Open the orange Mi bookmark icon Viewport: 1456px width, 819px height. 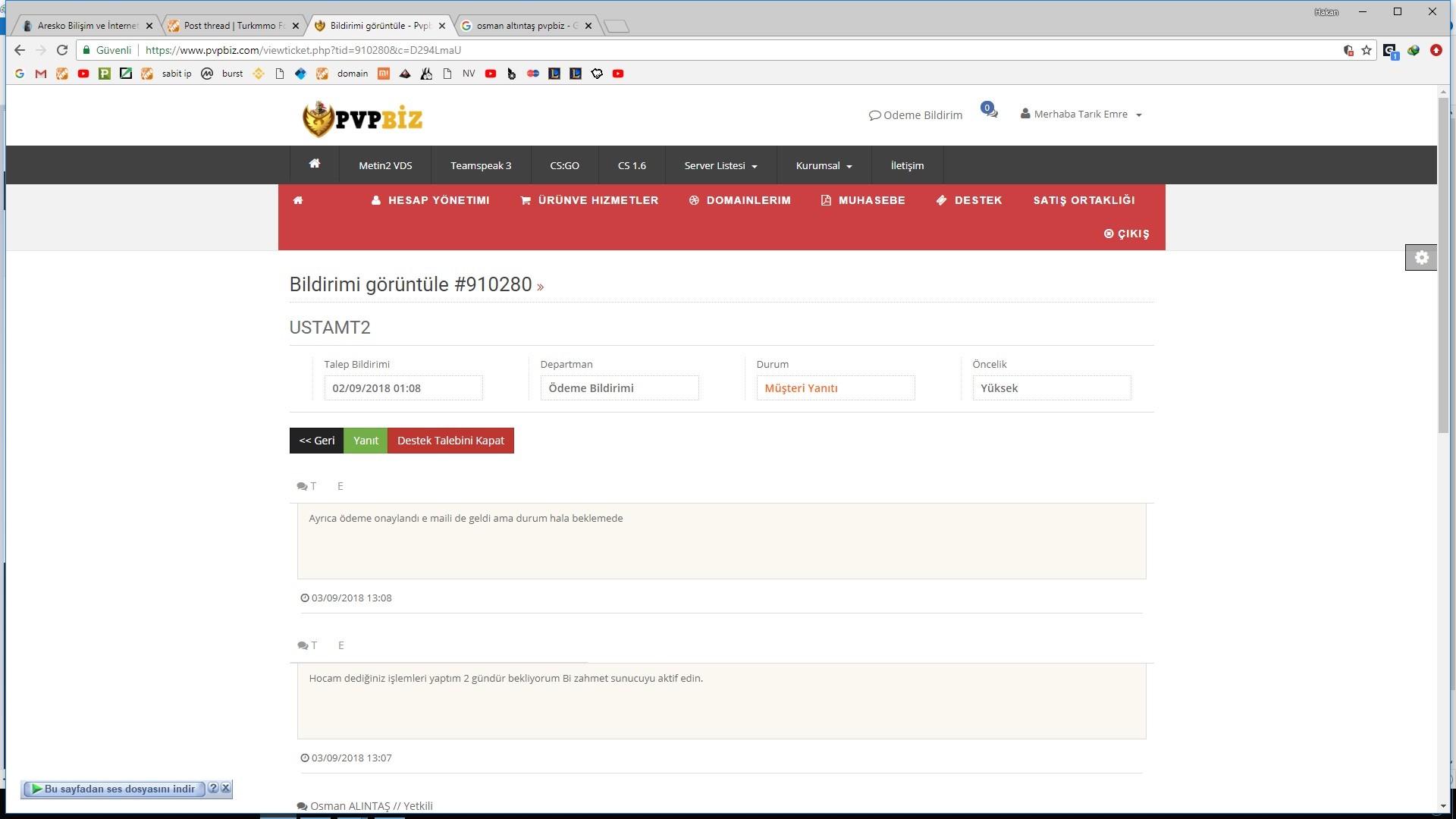click(x=384, y=74)
